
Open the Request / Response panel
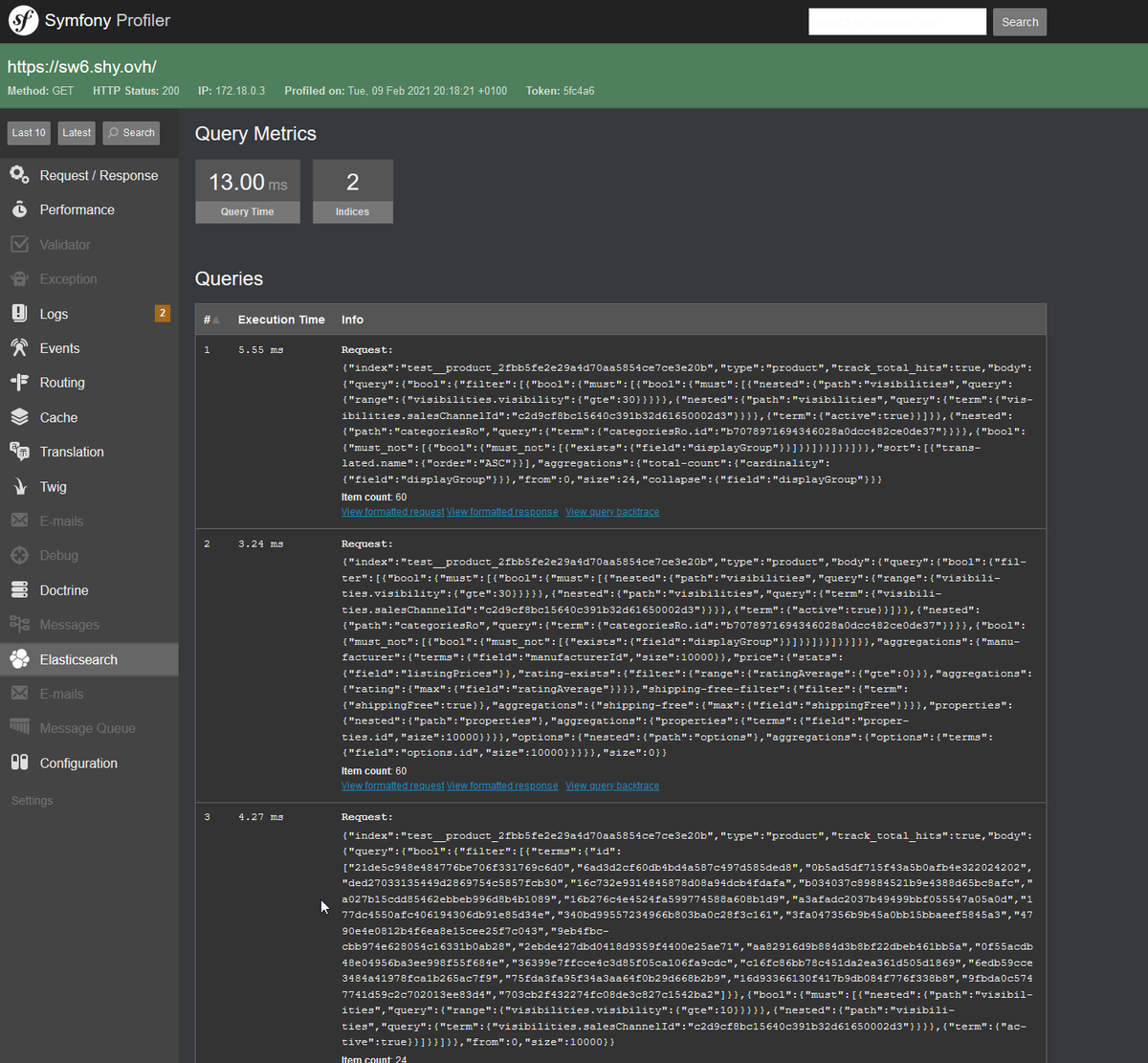89,175
